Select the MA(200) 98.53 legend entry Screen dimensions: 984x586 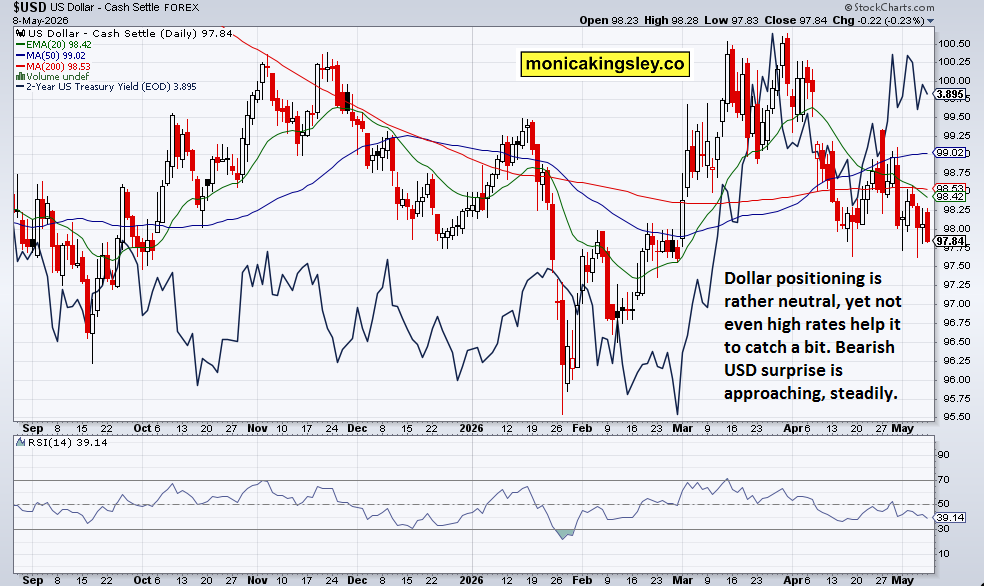[58, 66]
